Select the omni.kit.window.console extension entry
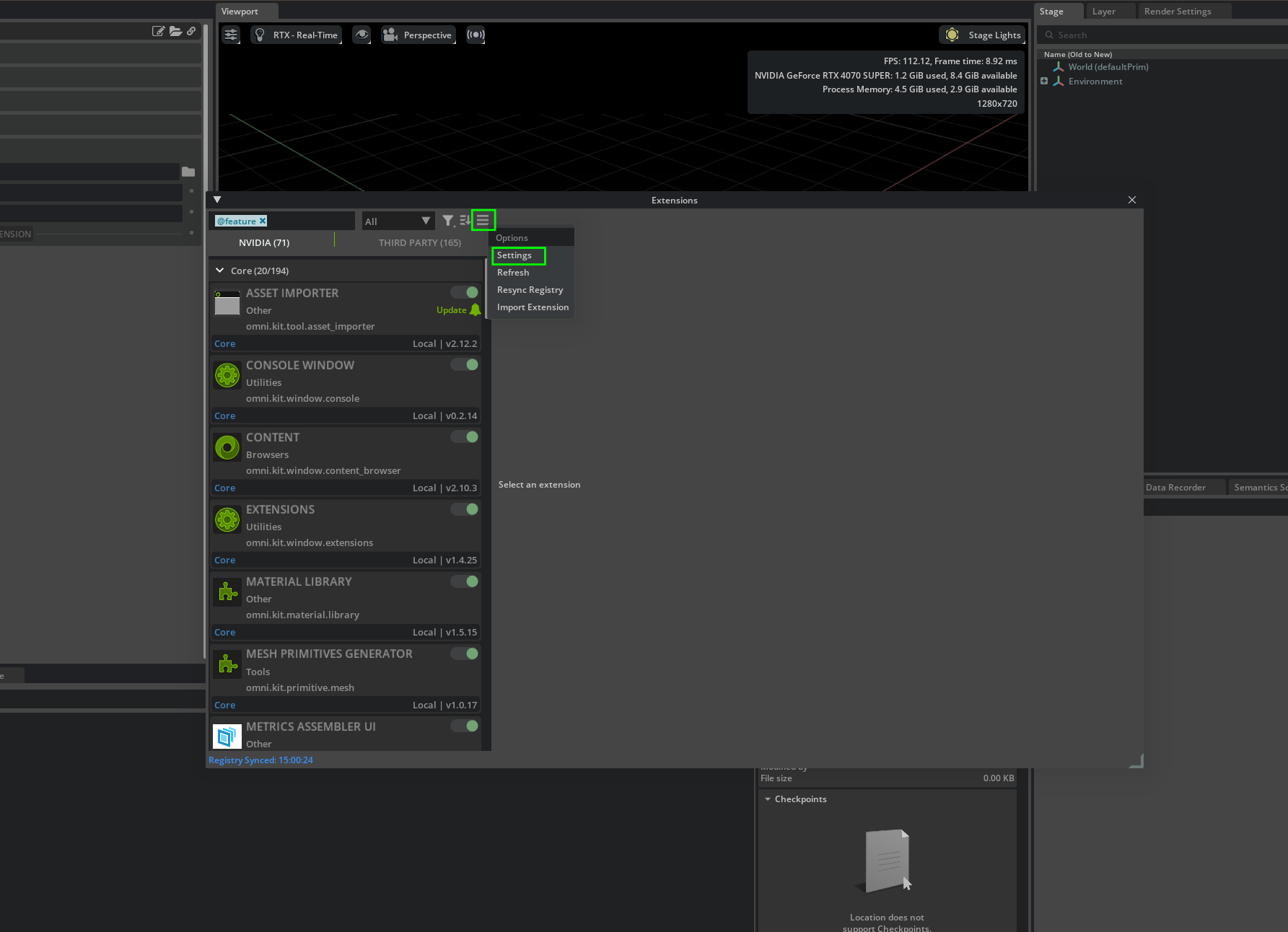The height and width of the screenshot is (932, 1288). (x=346, y=390)
